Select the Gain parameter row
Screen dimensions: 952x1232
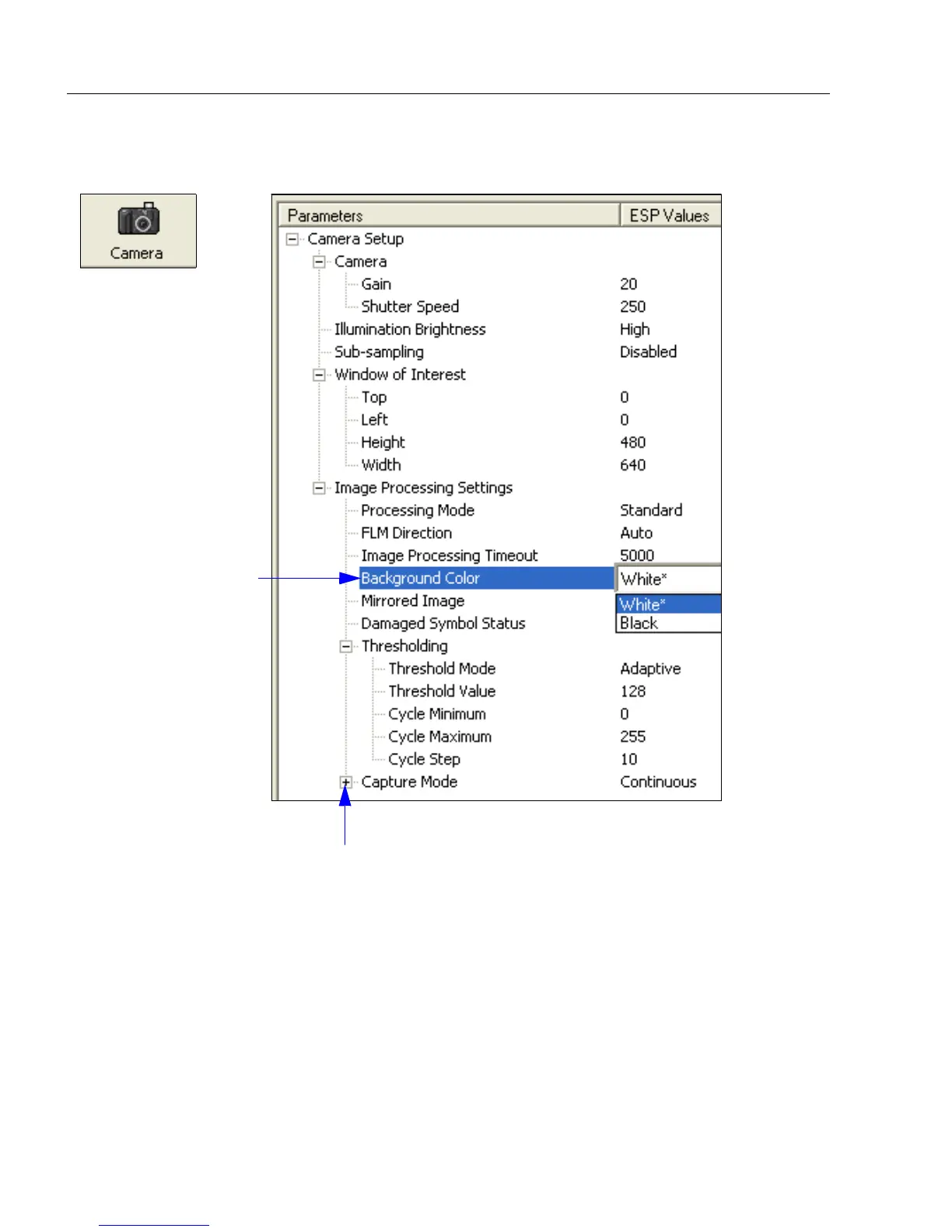point(376,285)
